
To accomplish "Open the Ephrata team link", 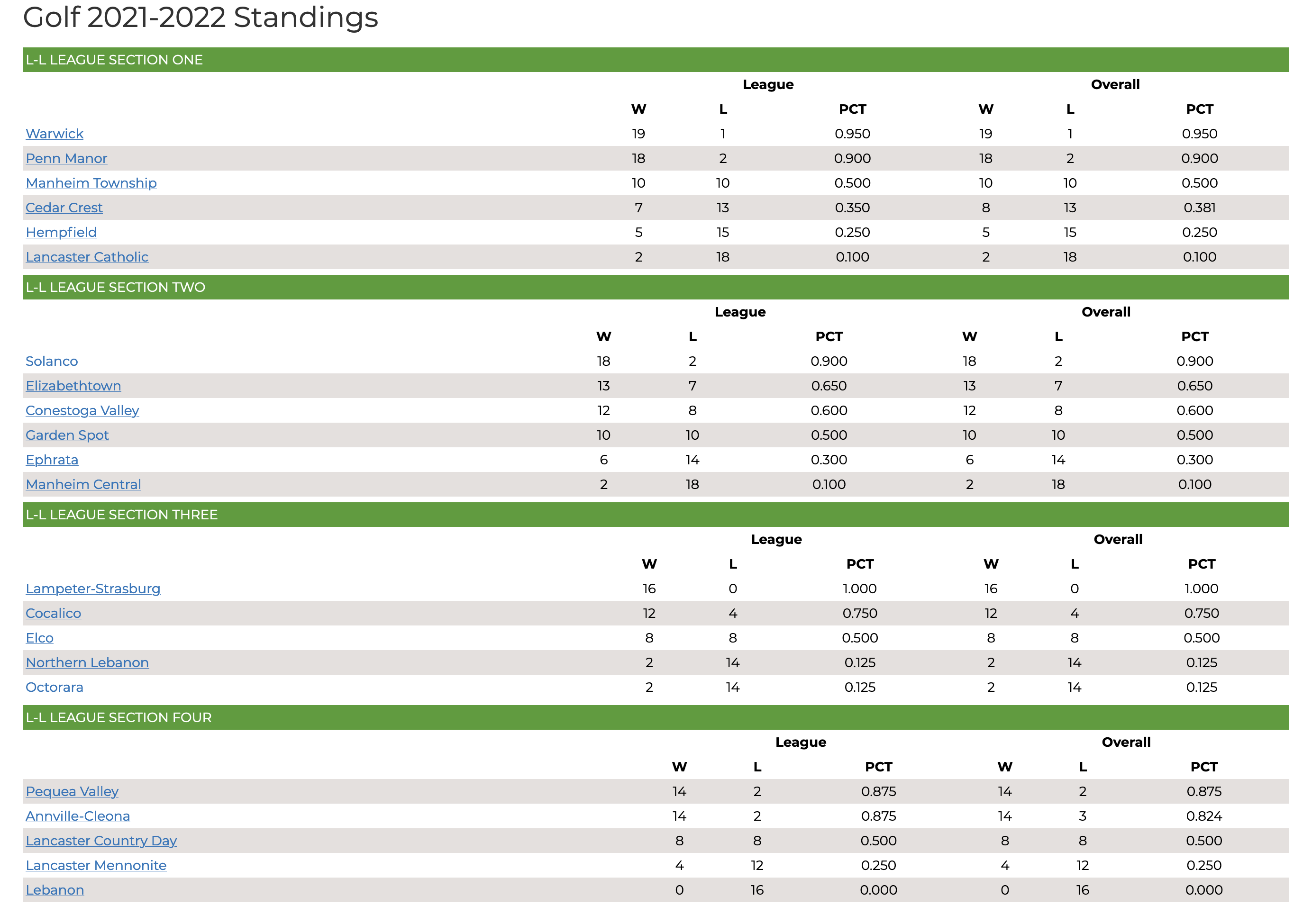I will [52, 460].
